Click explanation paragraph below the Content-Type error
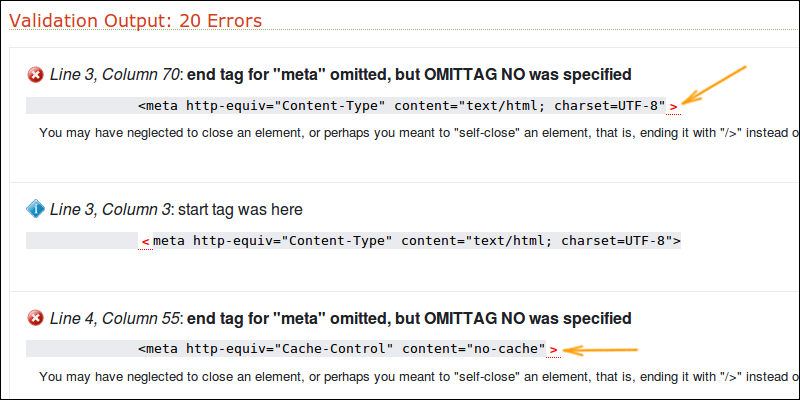This screenshot has width=800, height=400. point(419,133)
